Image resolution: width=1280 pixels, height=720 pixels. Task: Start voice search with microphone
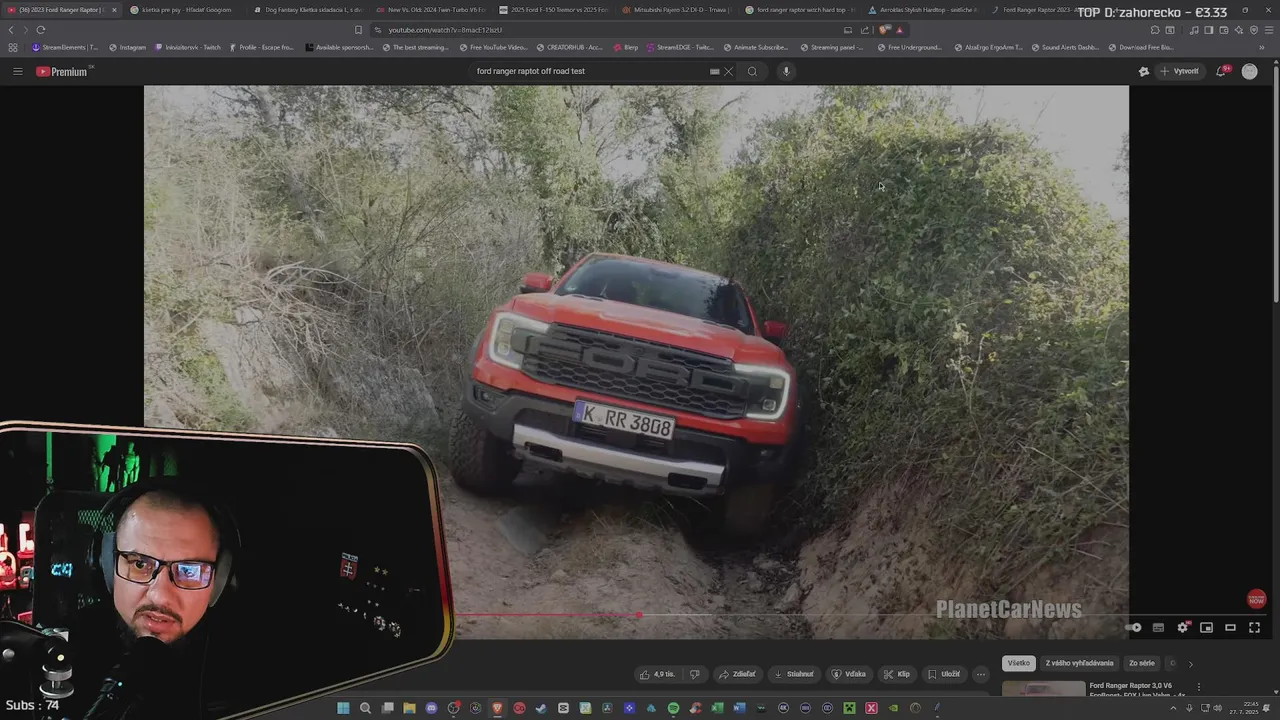pos(786,71)
